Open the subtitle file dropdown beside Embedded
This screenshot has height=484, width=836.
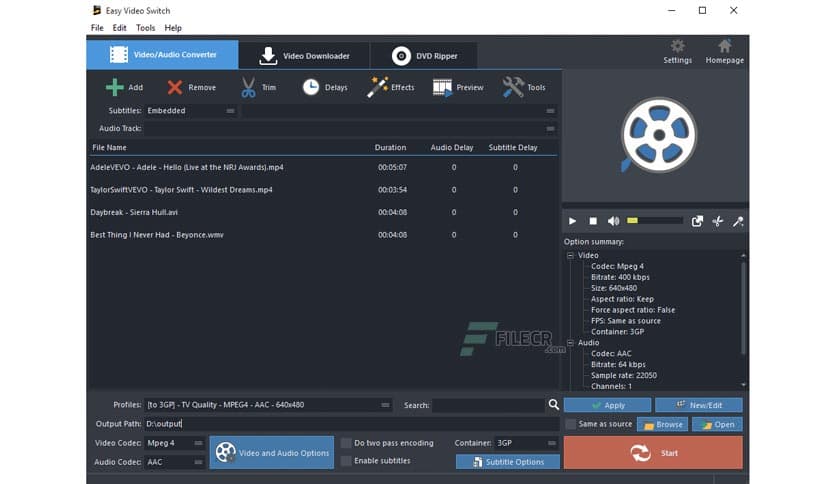[399, 110]
